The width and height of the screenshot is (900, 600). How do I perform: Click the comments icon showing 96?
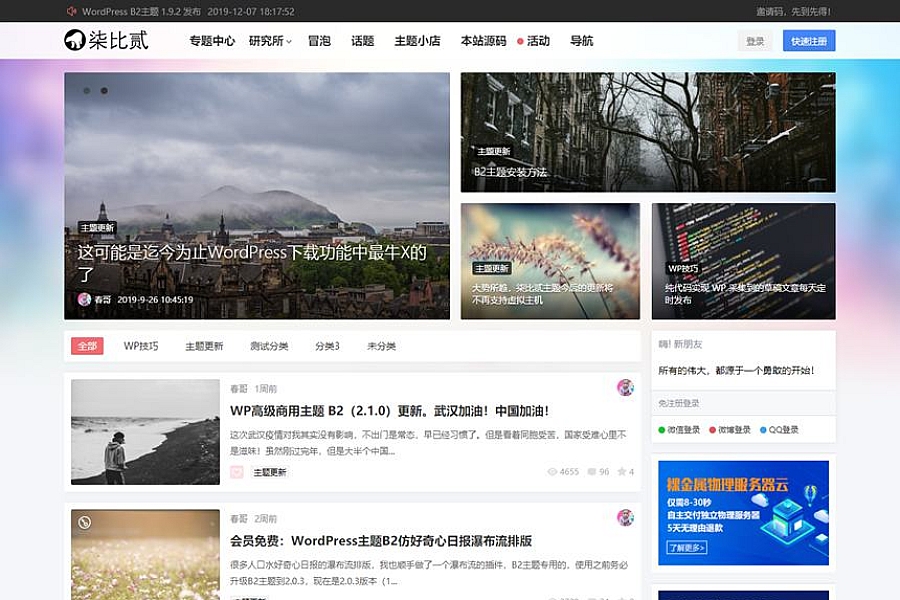pos(592,471)
